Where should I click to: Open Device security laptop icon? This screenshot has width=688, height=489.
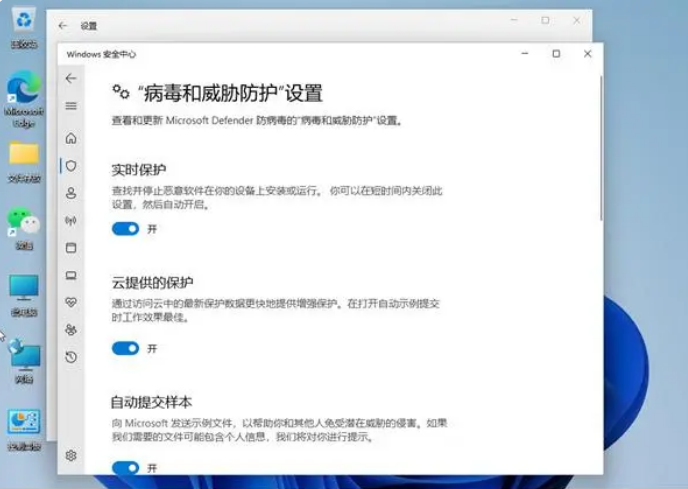point(71,275)
